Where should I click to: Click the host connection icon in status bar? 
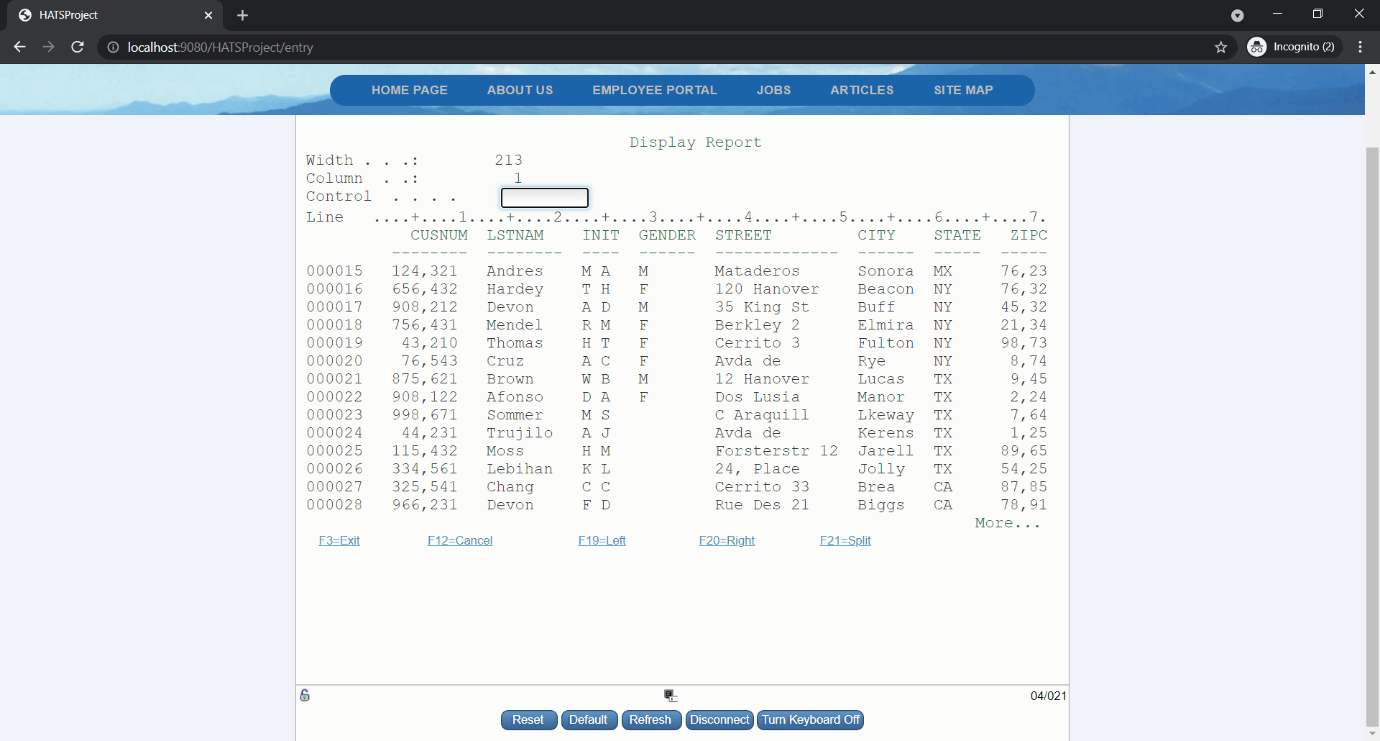pos(670,696)
